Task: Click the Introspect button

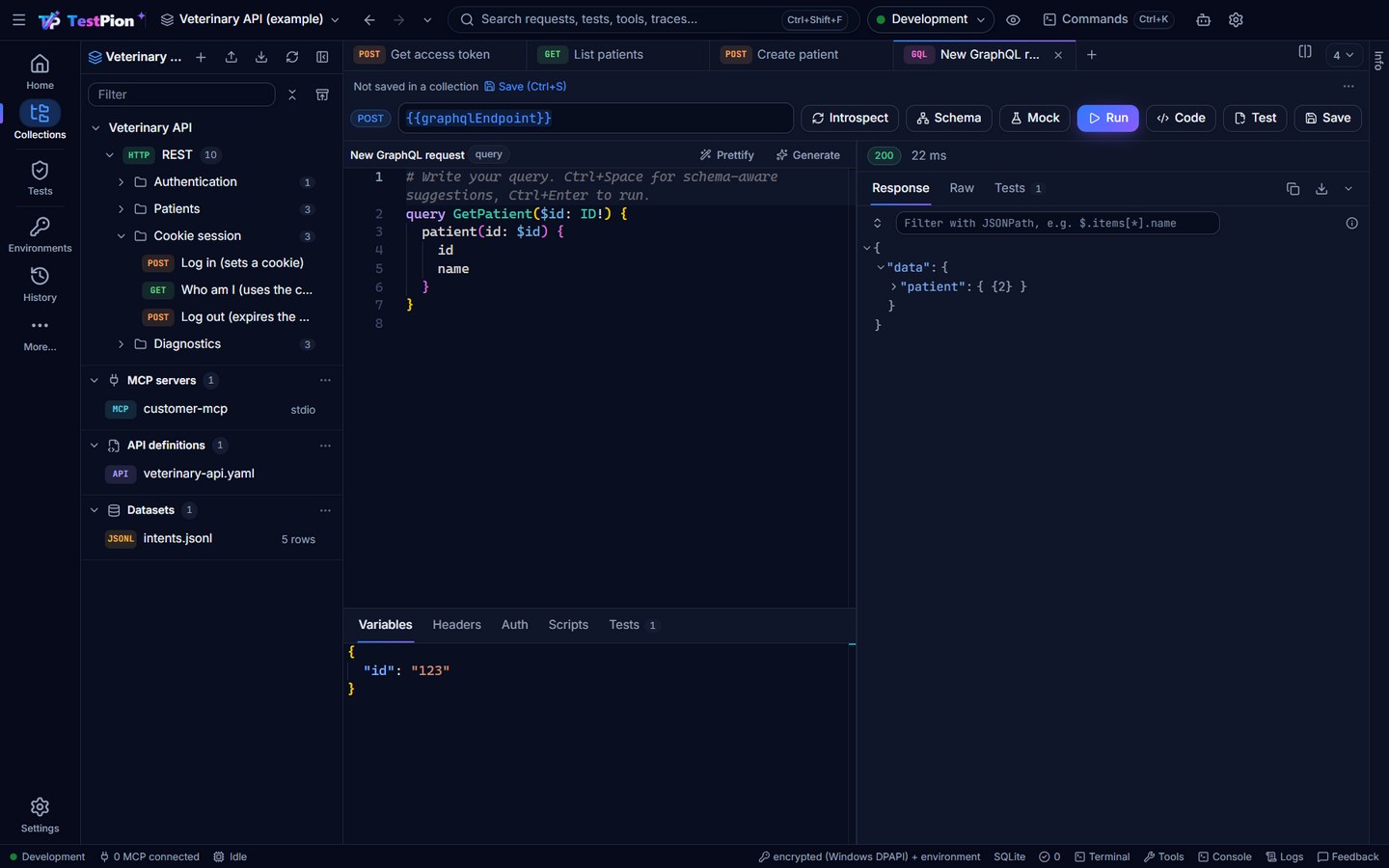Action: [x=850, y=118]
